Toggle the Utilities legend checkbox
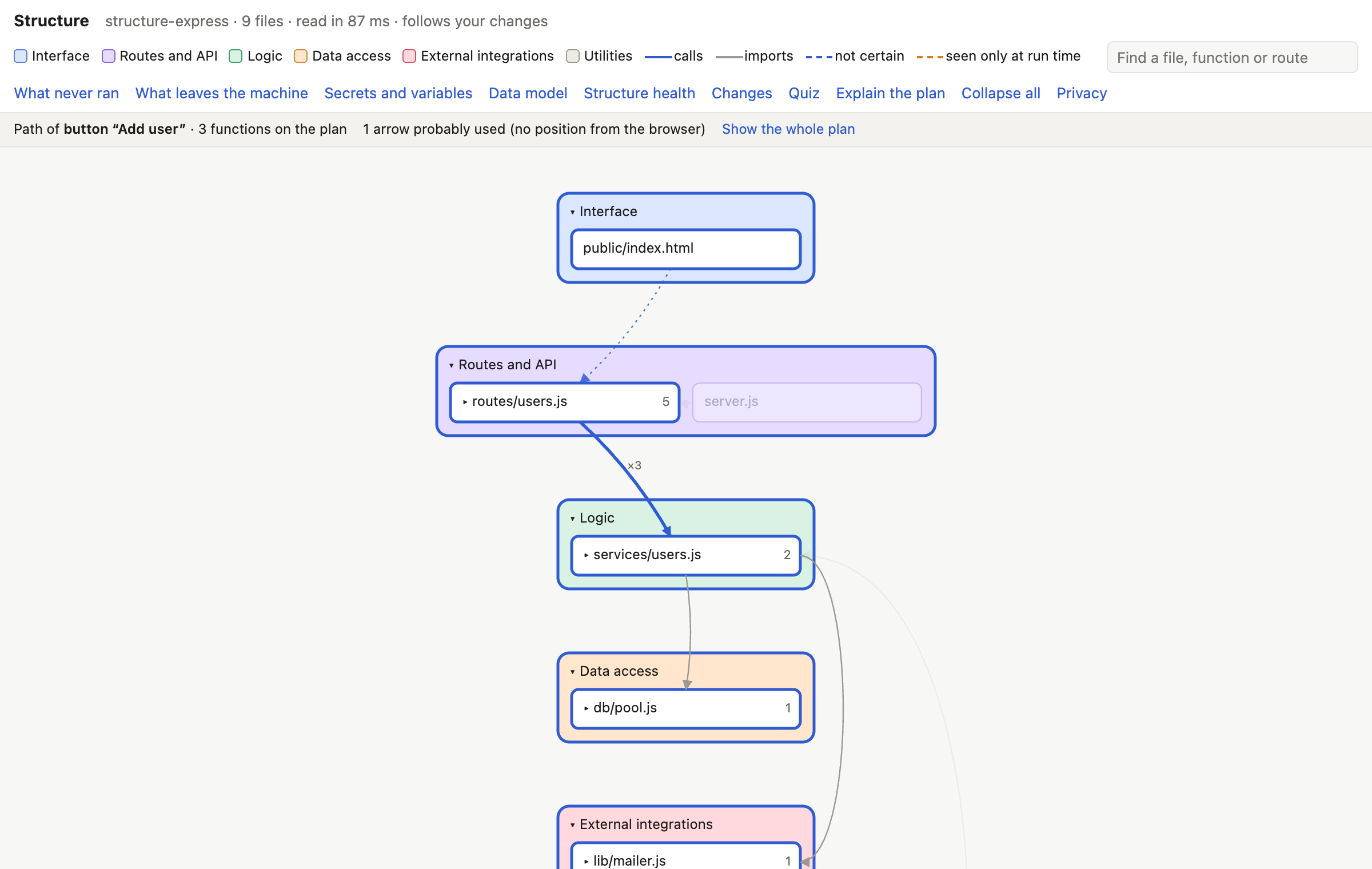The height and width of the screenshot is (869, 1372). point(573,56)
